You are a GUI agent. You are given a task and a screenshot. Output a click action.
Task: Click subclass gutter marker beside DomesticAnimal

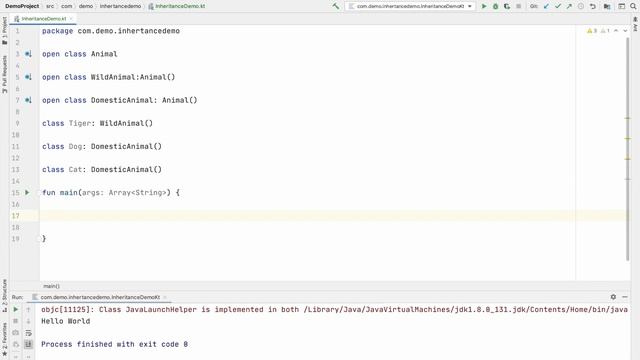point(28,100)
